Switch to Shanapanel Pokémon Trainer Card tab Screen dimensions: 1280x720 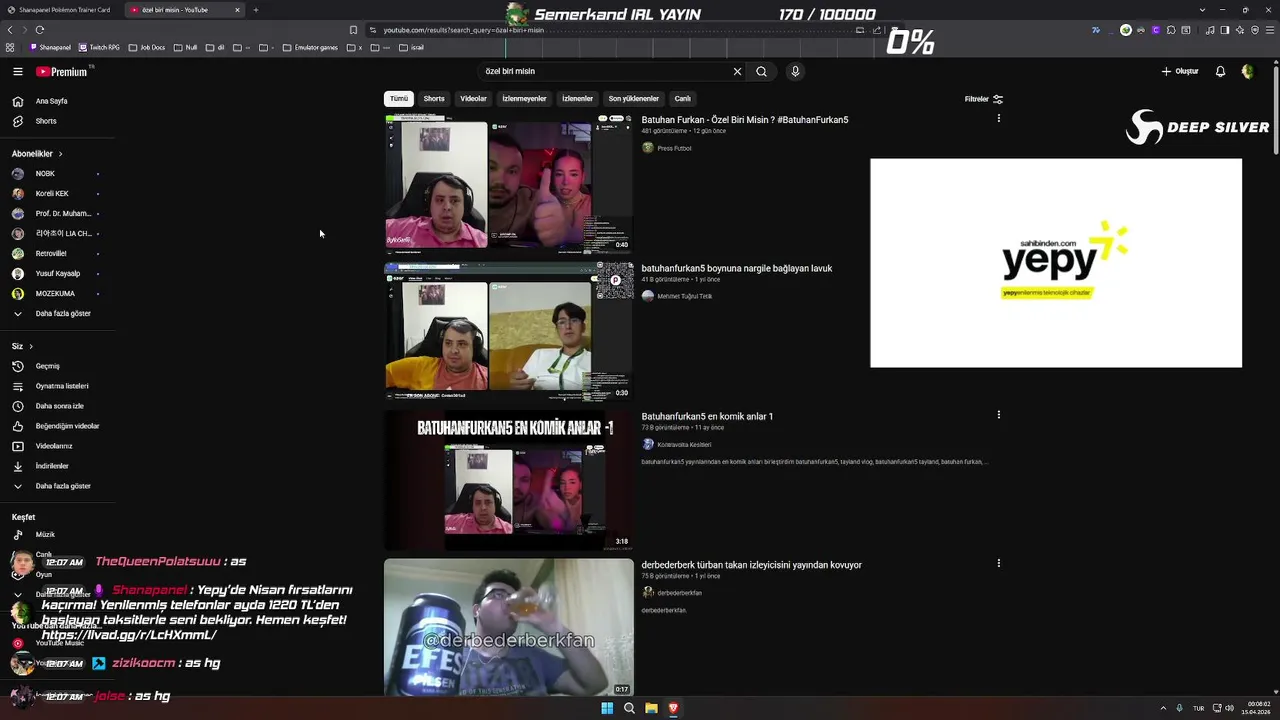point(61,10)
